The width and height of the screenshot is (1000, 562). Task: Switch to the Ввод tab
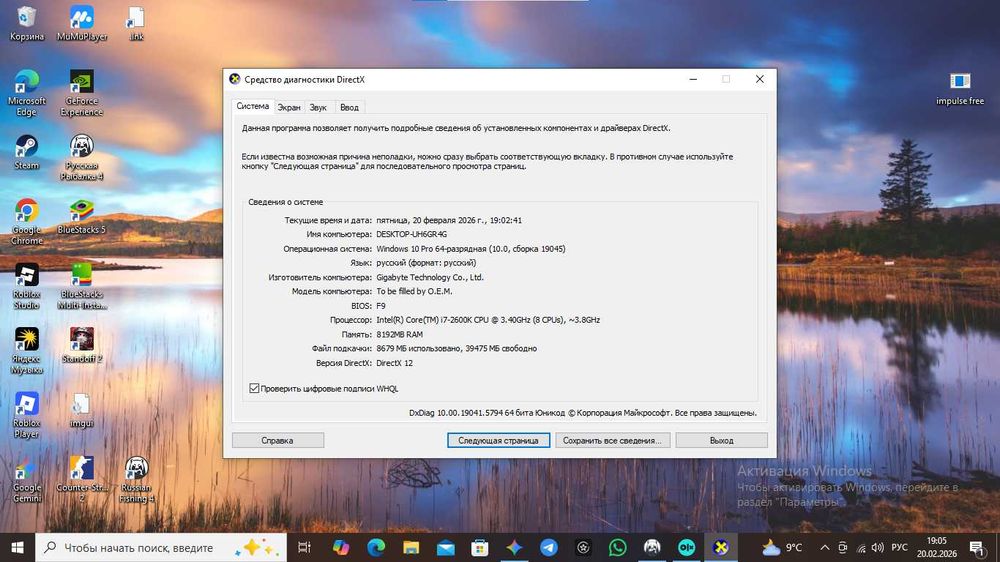[x=349, y=107]
